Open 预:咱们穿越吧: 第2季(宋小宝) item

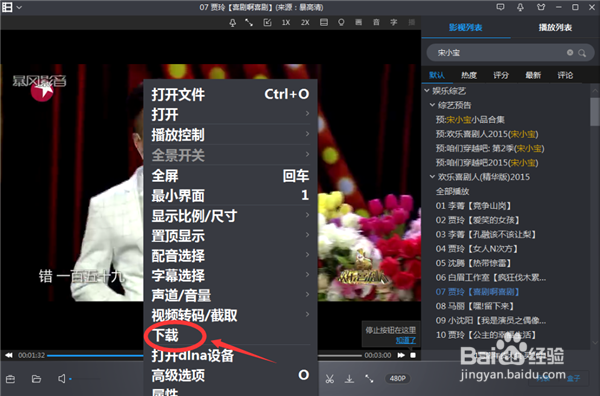[490, 148]
